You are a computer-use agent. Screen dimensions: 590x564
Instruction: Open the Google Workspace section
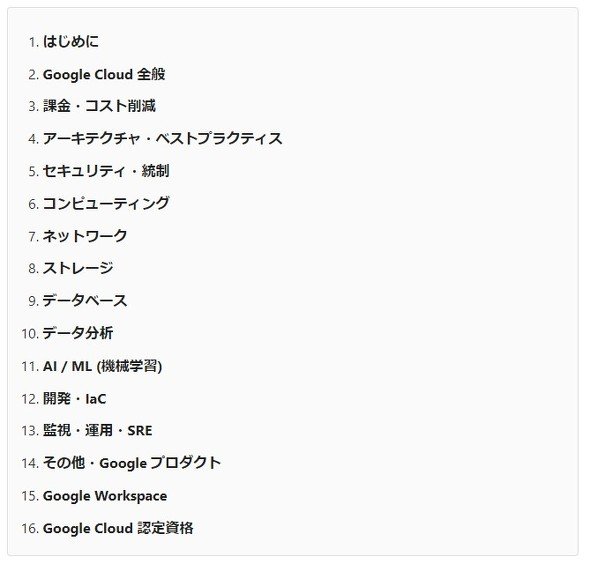(105, 496)
